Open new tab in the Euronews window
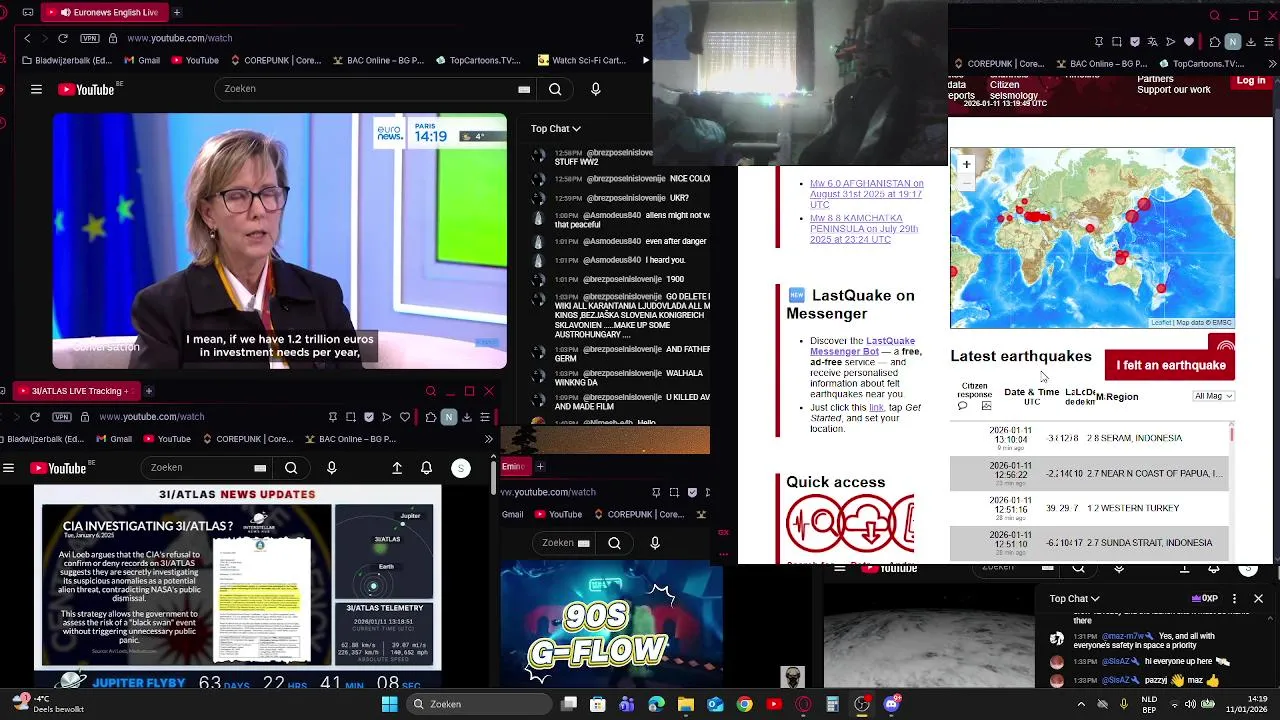1280x720 pixels. [x=177, y=12]
